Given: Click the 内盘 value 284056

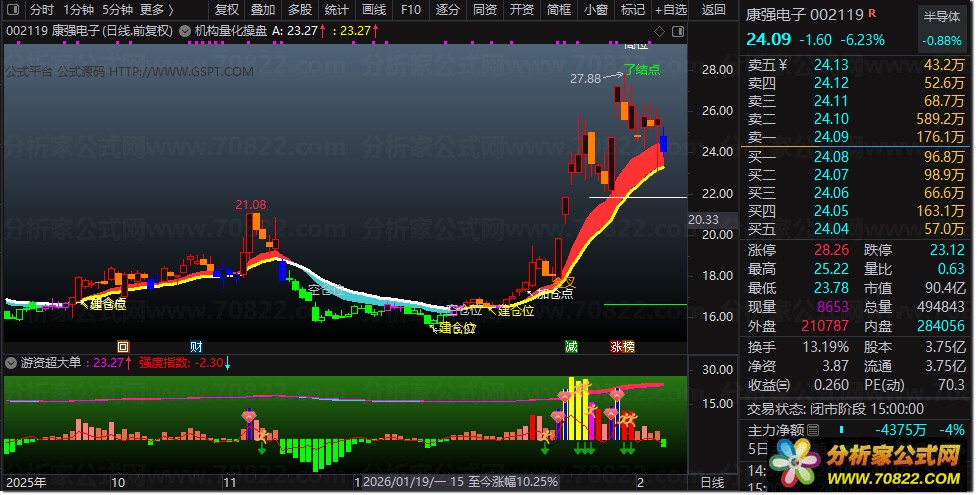Looking at the screenshot, I should pos(941,325).
